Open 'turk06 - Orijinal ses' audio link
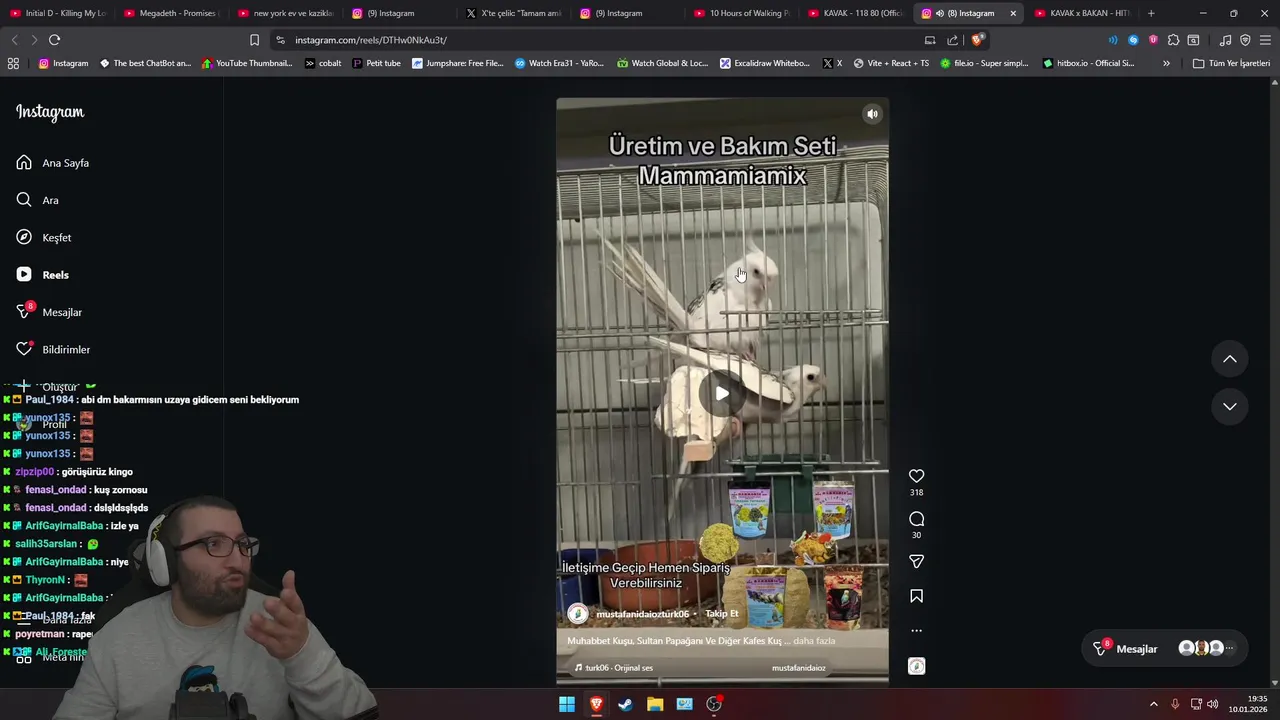1280x720 pixels. point(613,668)
